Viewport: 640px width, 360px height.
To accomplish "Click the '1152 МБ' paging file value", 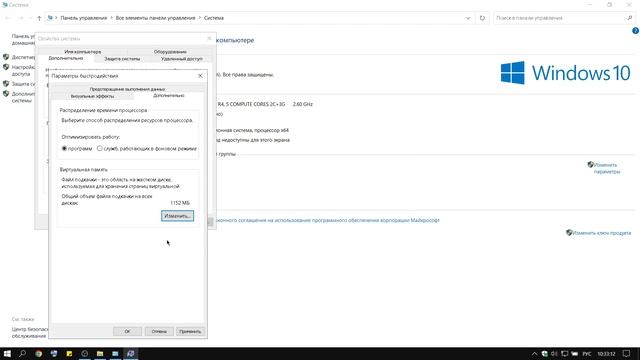I will pyautogui.click(x=180, y=203).
